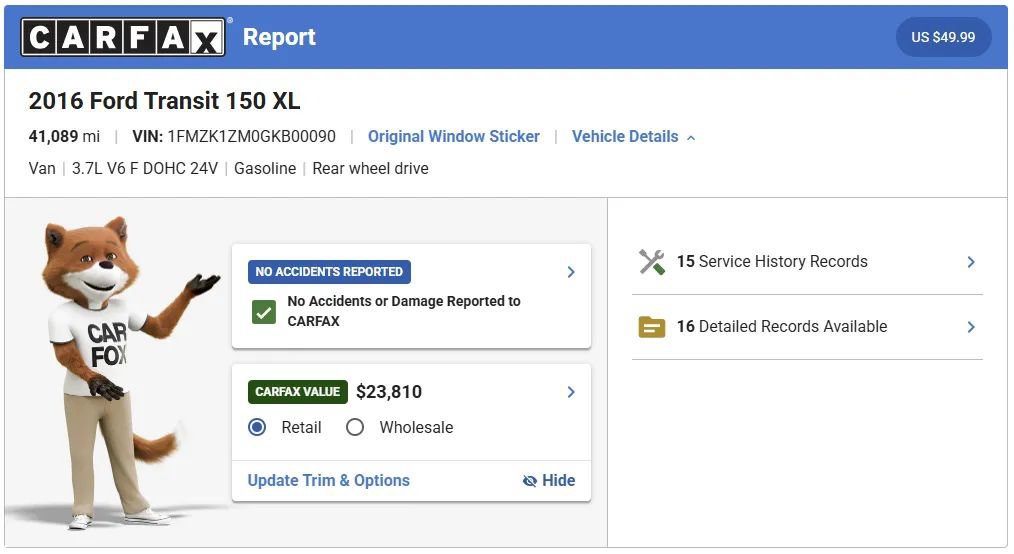The height and width of the screenshot is (554, 1014).
Task: Collapse the Vehicle Details chevron
Action: [691, 138]
